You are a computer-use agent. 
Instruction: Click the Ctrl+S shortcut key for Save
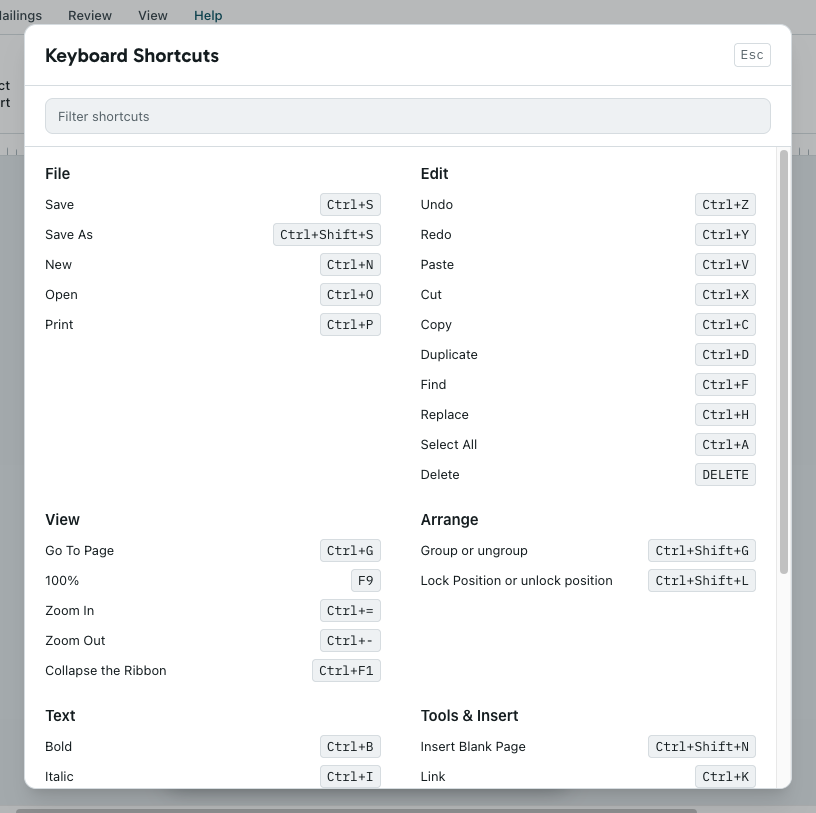pos(350,205)
